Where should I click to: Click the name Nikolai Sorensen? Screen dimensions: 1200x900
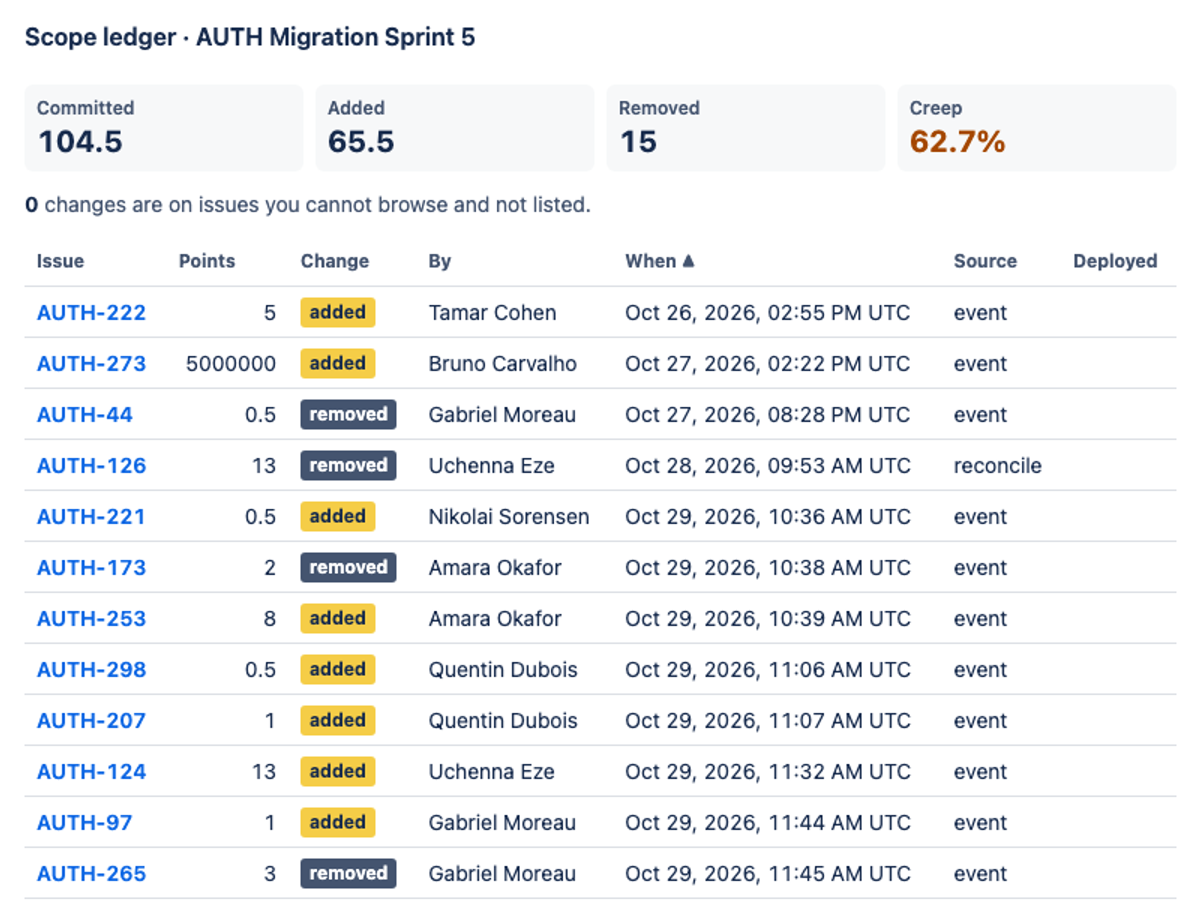(509, 516)
